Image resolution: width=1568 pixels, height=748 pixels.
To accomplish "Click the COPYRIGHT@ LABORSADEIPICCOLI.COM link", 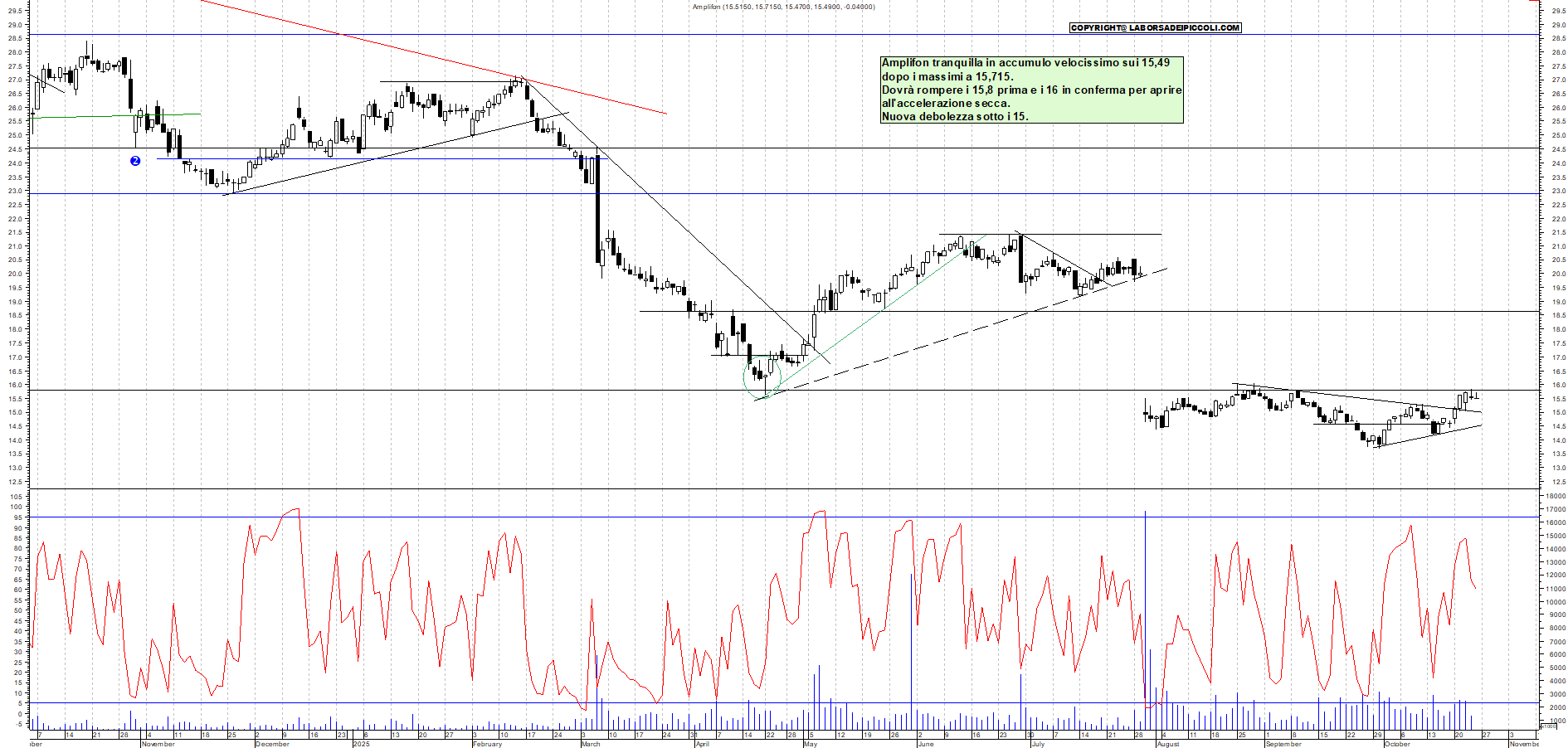I will pos(1155,27).
